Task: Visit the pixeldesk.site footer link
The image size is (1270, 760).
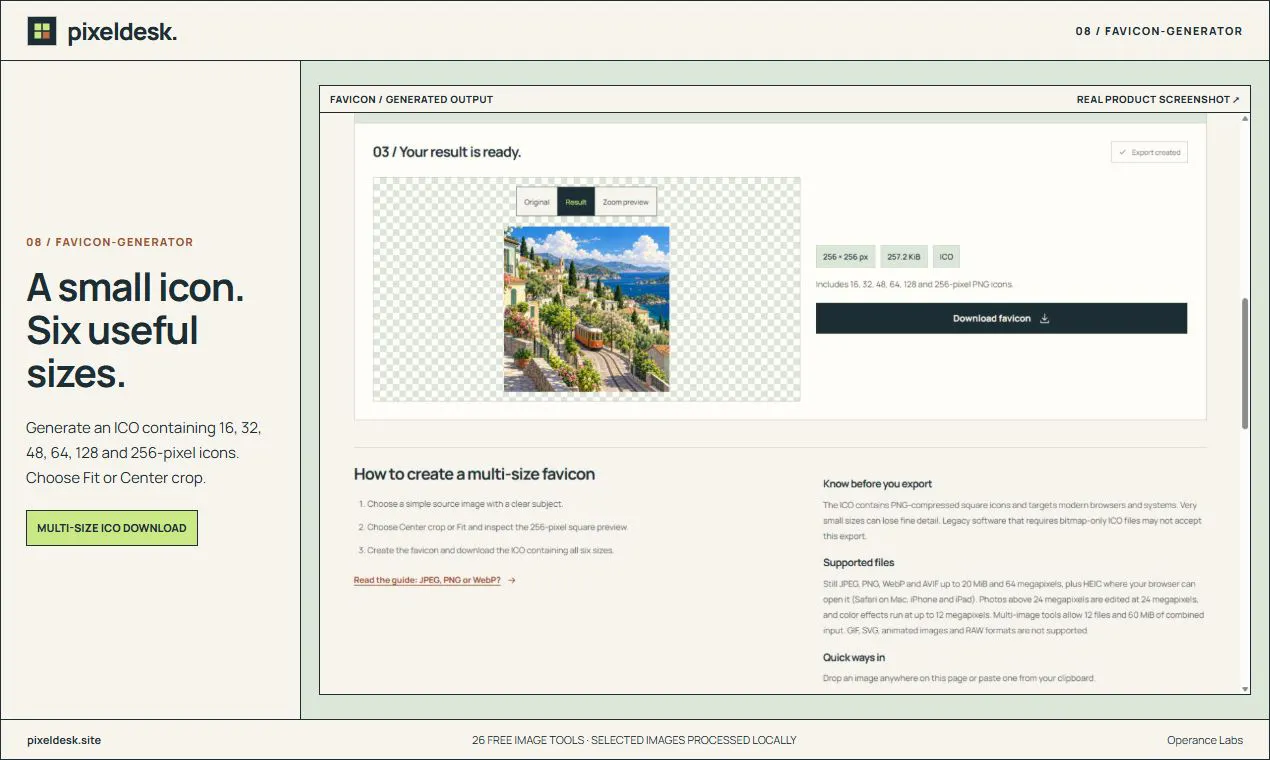Action: 64,740
